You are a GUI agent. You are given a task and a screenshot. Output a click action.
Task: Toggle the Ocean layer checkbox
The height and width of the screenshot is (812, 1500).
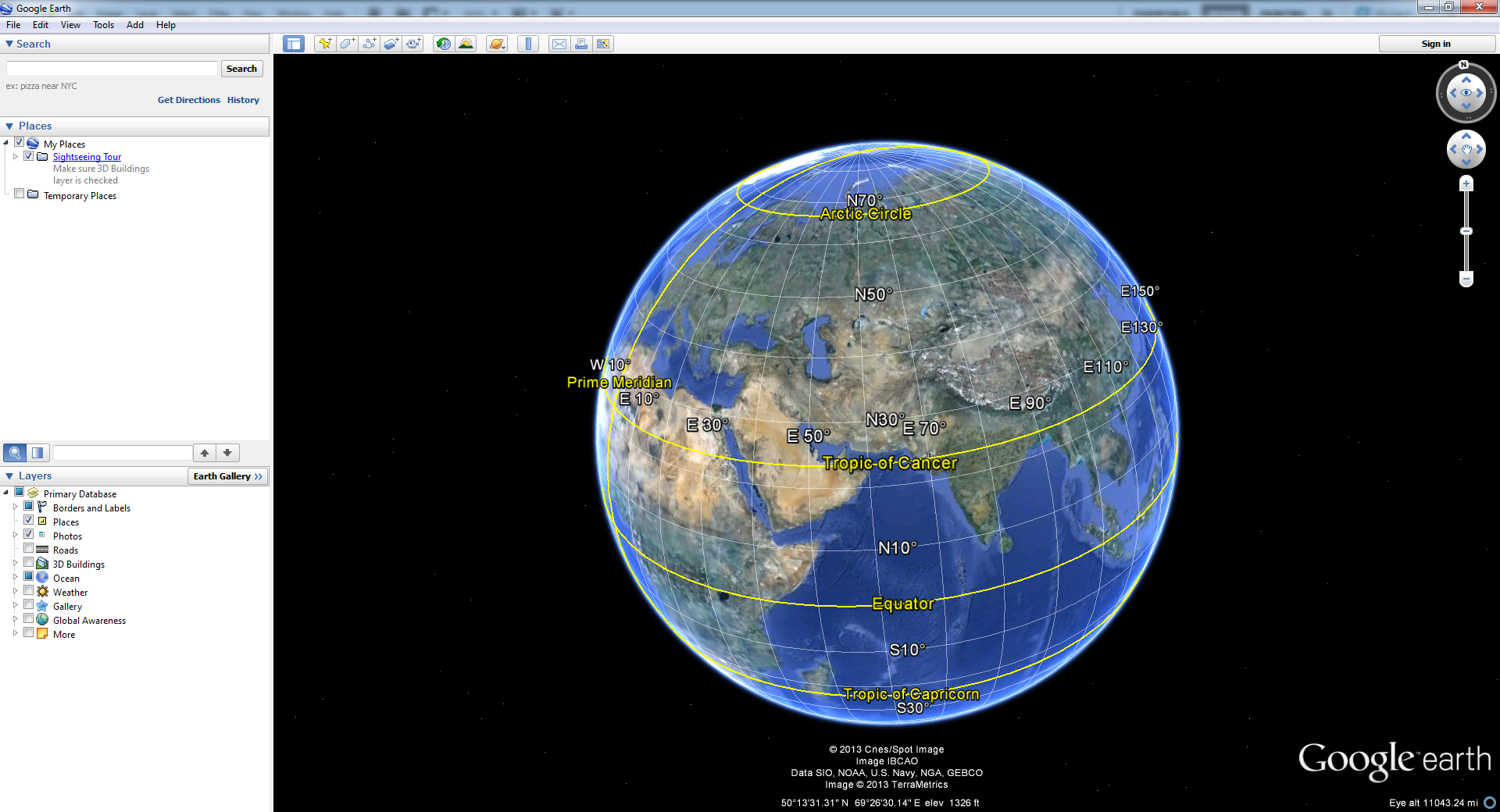[29, 577]
